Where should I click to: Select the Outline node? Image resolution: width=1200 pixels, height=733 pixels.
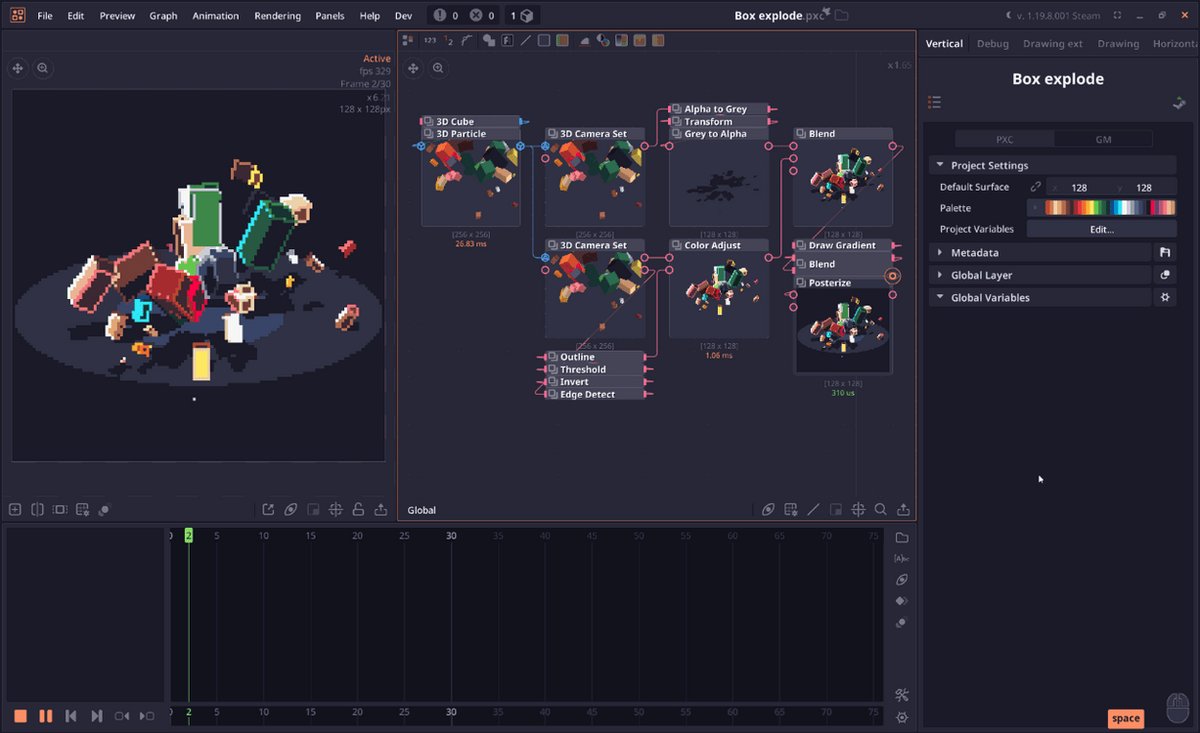[x=596, y=357]
